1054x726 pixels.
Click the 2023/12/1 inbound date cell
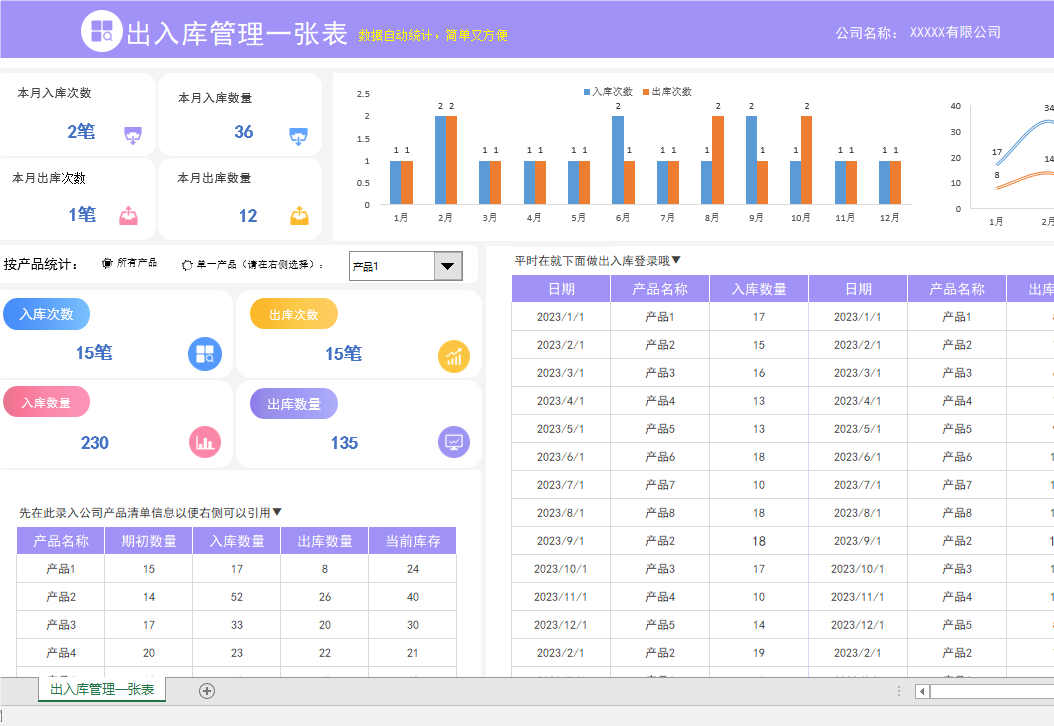(x=561, y=624)
